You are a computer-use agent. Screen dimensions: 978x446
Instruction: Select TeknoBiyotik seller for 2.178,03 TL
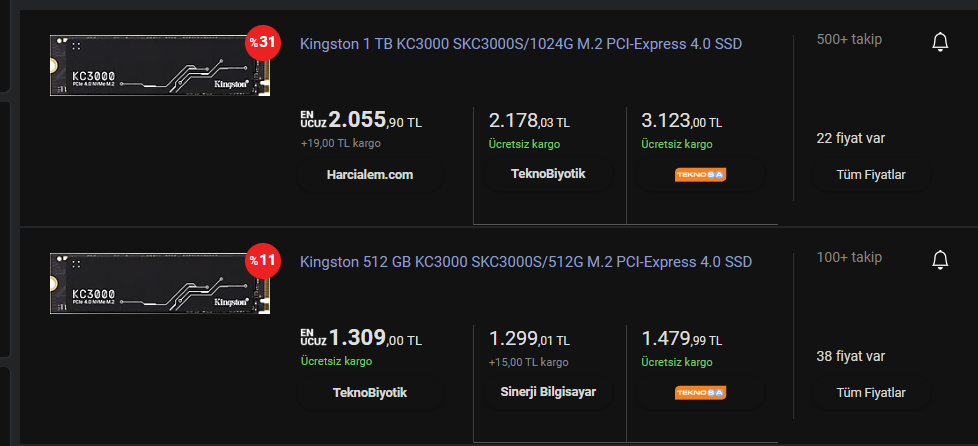click(548, 174)
